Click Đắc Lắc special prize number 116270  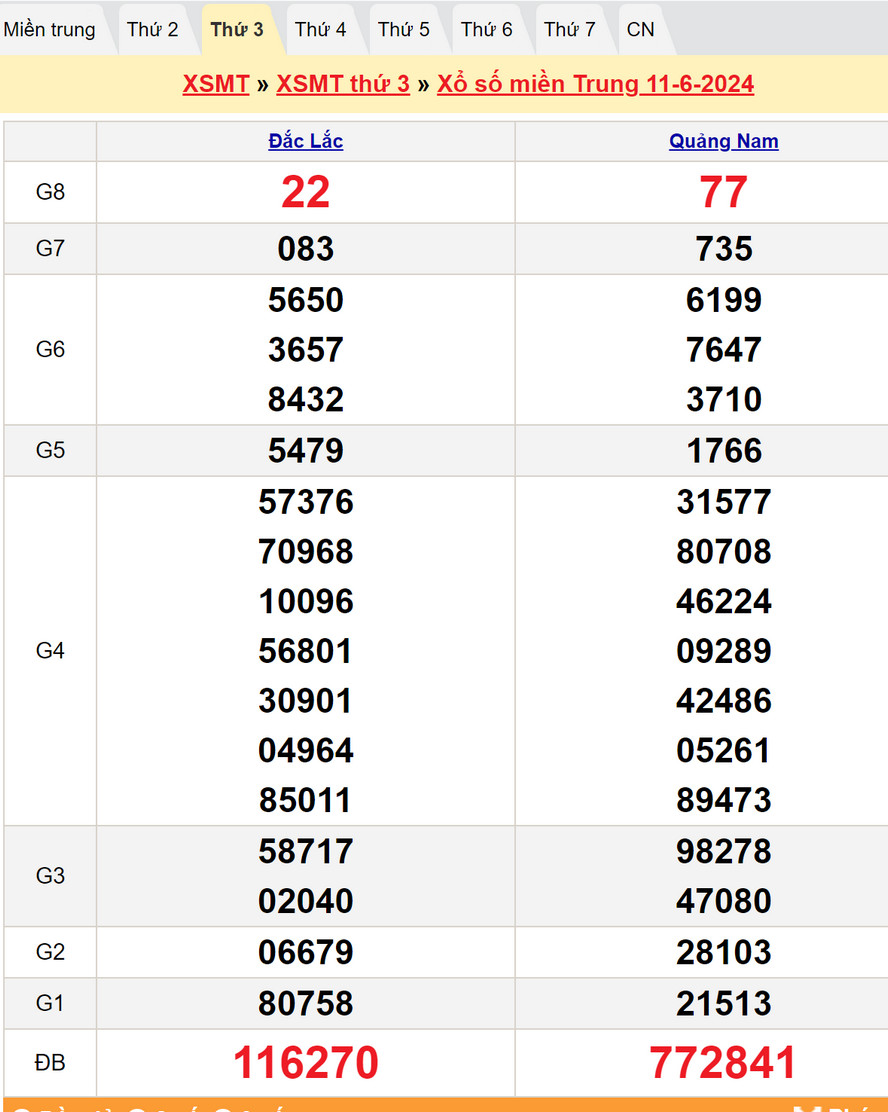[306, 1063]
